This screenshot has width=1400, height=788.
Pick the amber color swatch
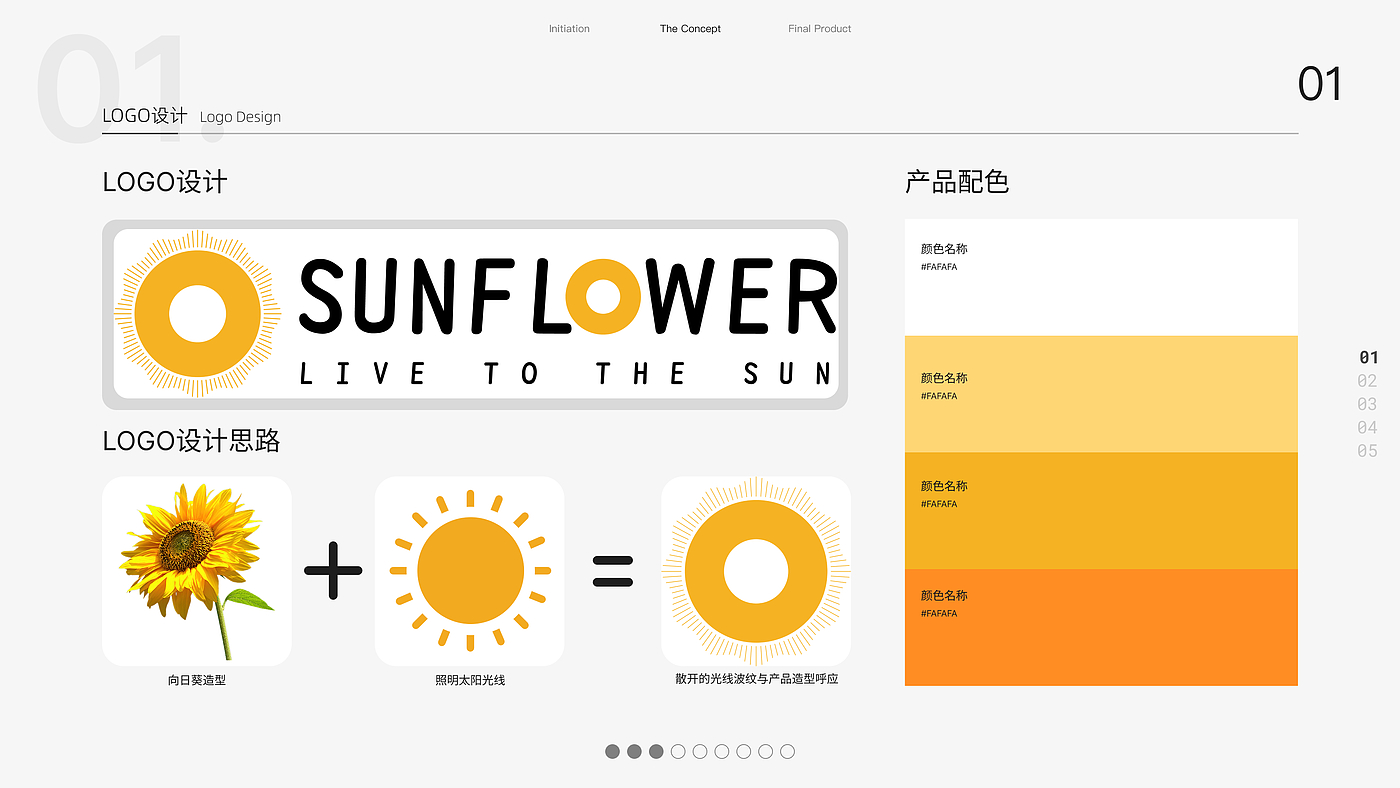pyautogui.click(x=1101, y=511)
